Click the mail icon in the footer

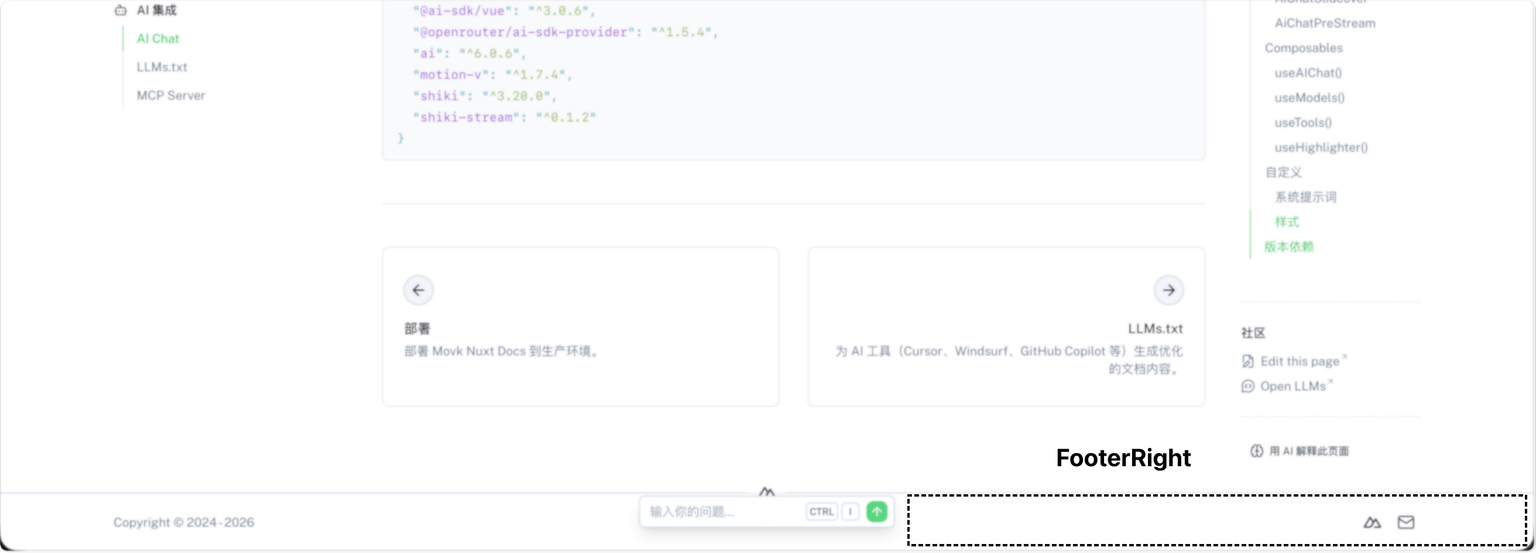[x=1405, y=522]
